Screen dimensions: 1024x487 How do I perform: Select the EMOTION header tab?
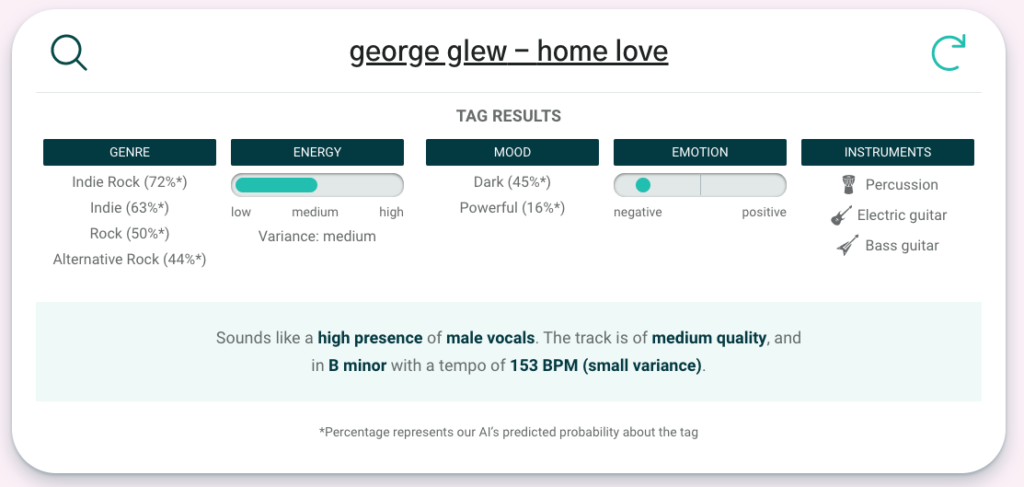coord(700,152)
